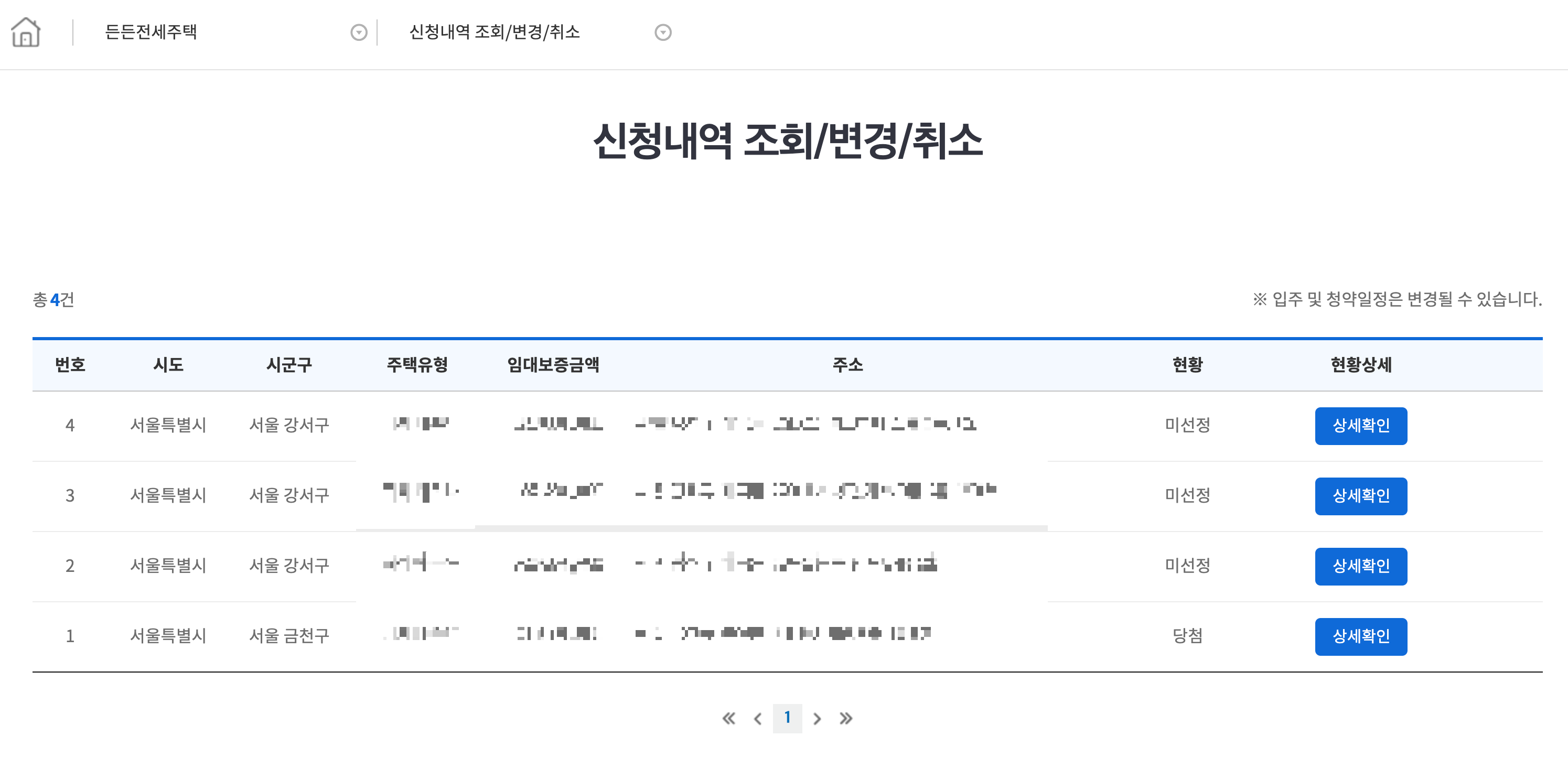
Task: Click the home icon in breadcrumb
Action: [x=26, y=31]
